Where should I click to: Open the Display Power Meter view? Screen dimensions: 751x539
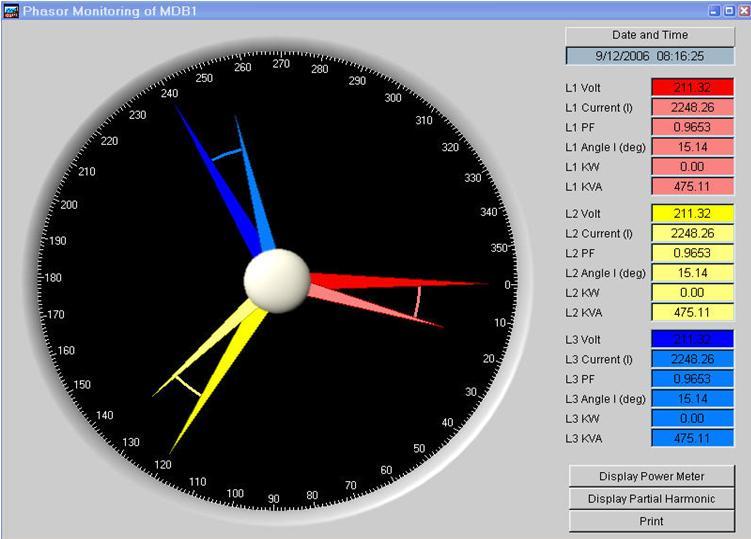tap(651, 476)
